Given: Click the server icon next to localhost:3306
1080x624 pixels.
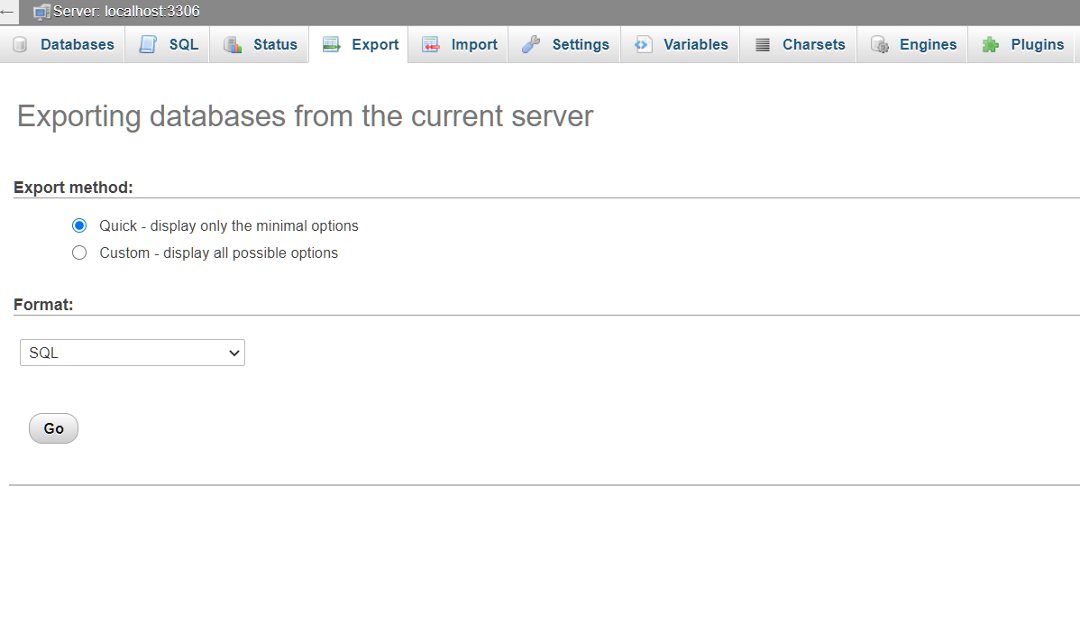Looking at the screenshot, I should tap(42, 11).
